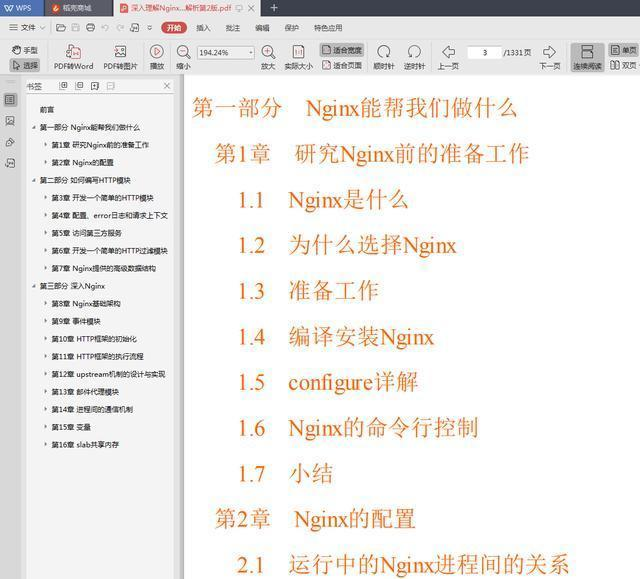640x579 pixels.
Task: Click the bottom left sidebar icon
Action: [x=10, y=163]
